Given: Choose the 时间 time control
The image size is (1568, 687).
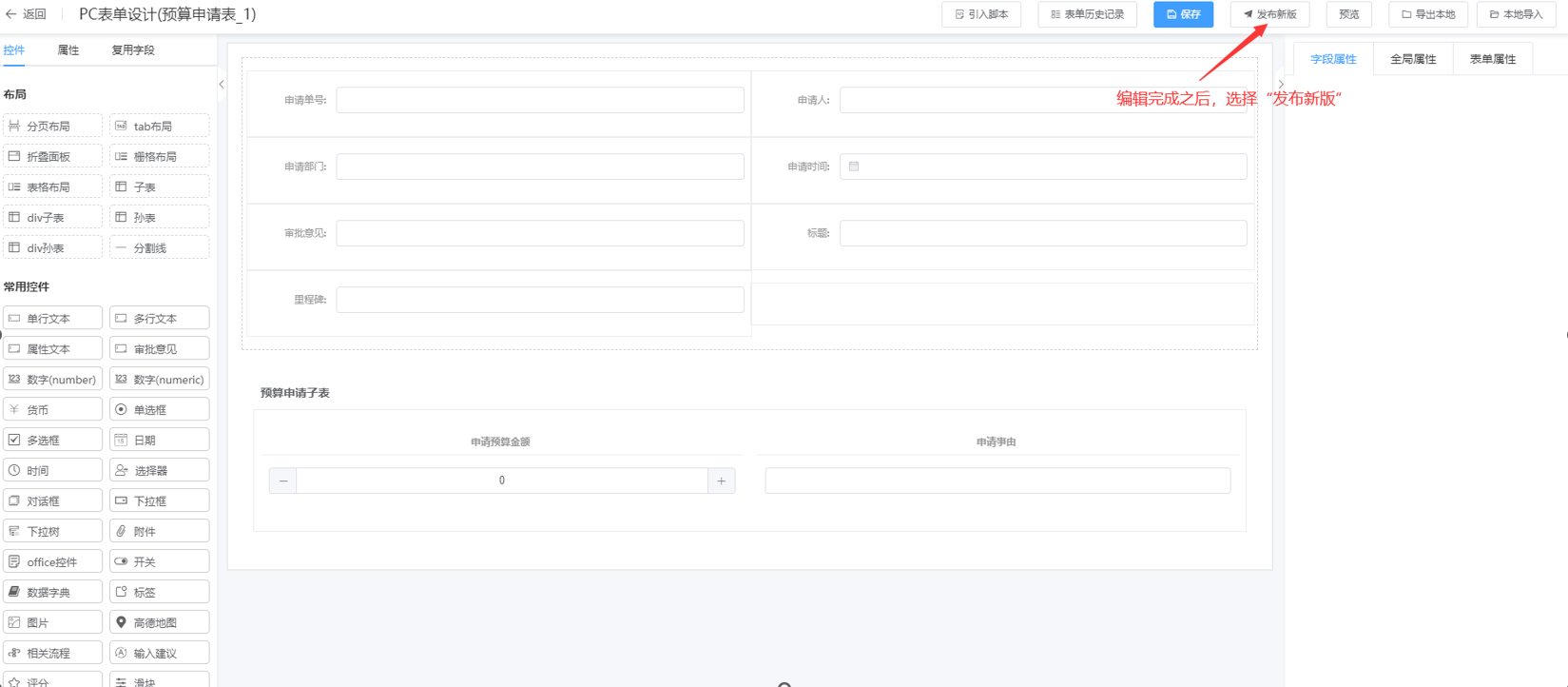Looking at the screenshot, I should click(53, 470).
